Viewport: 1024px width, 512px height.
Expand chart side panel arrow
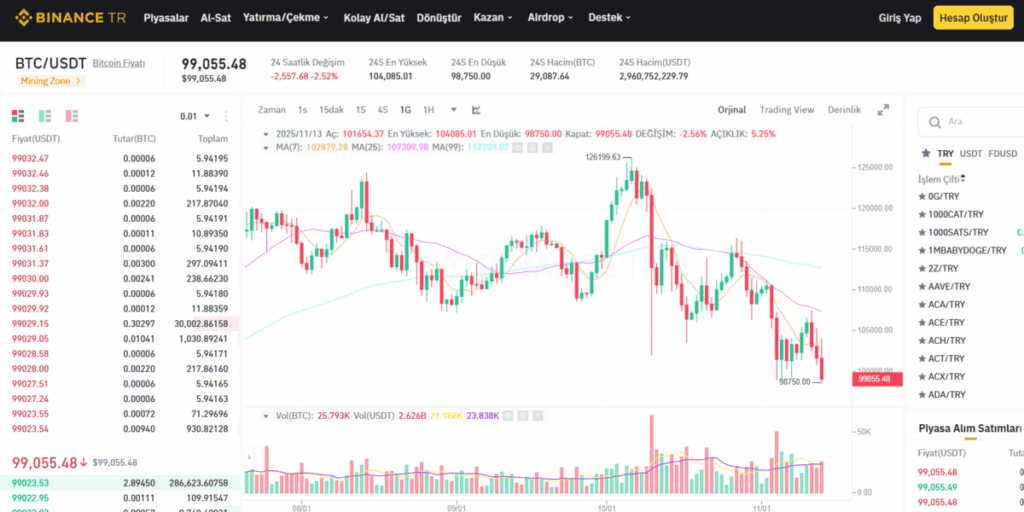pos(249,457)
